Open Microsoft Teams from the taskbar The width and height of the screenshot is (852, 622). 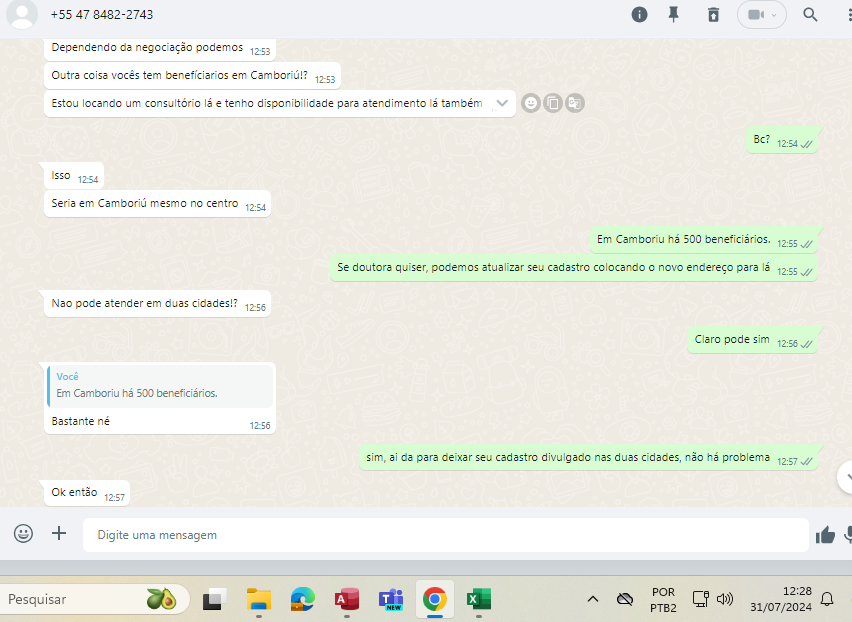[391, 599]
